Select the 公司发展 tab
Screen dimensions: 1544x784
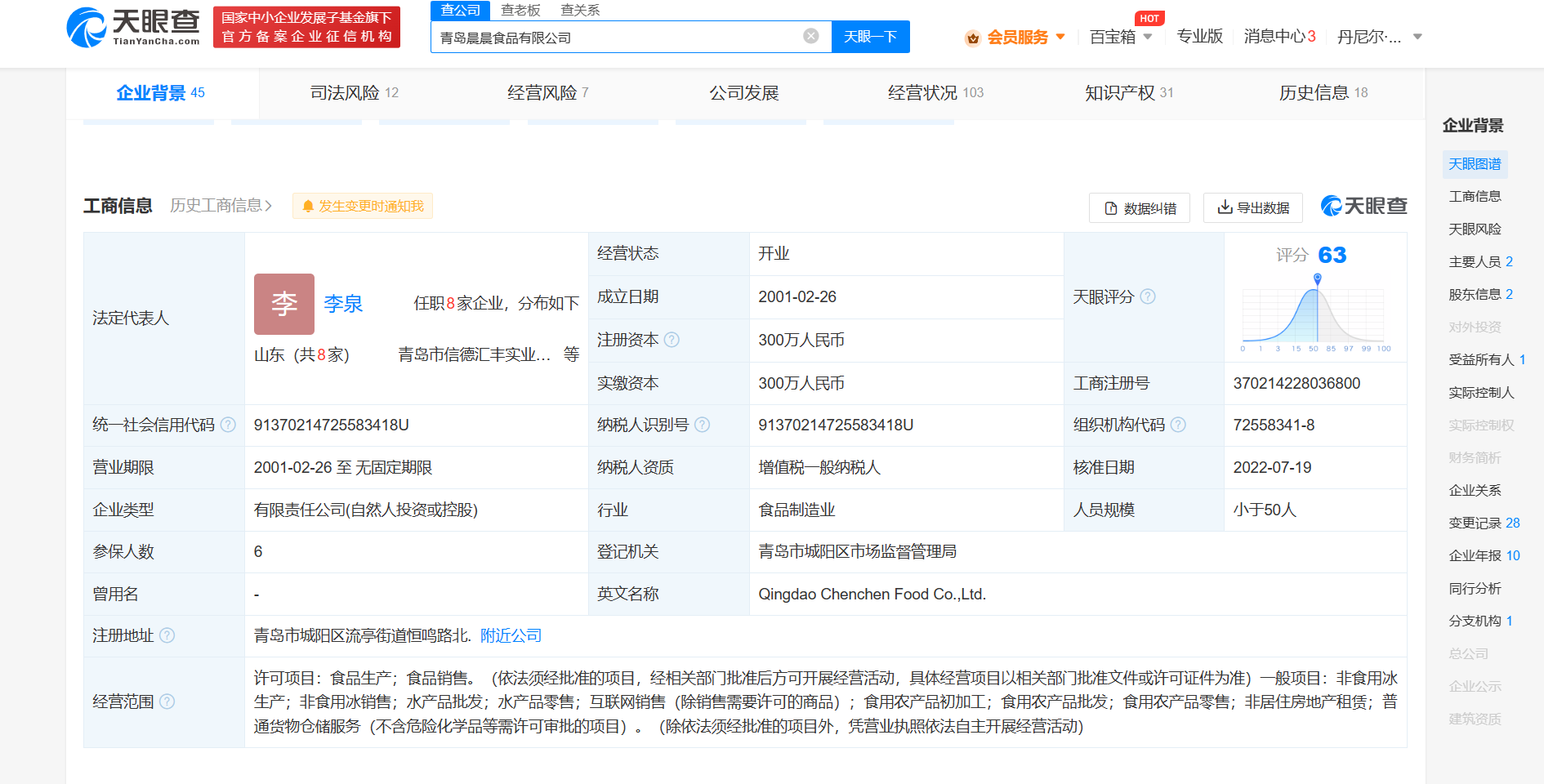(743, 93)
